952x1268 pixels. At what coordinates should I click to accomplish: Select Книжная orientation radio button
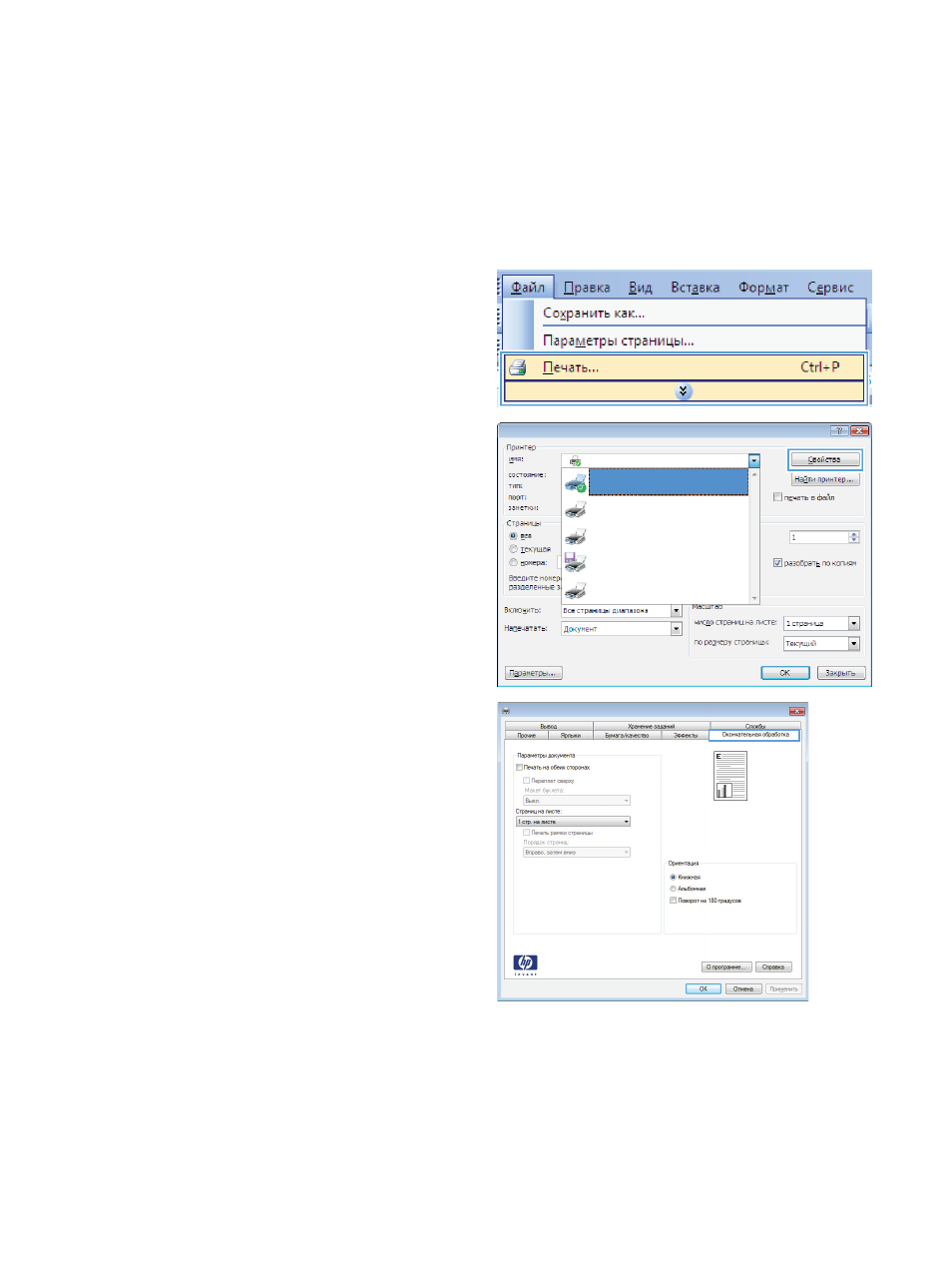[673, 877]
